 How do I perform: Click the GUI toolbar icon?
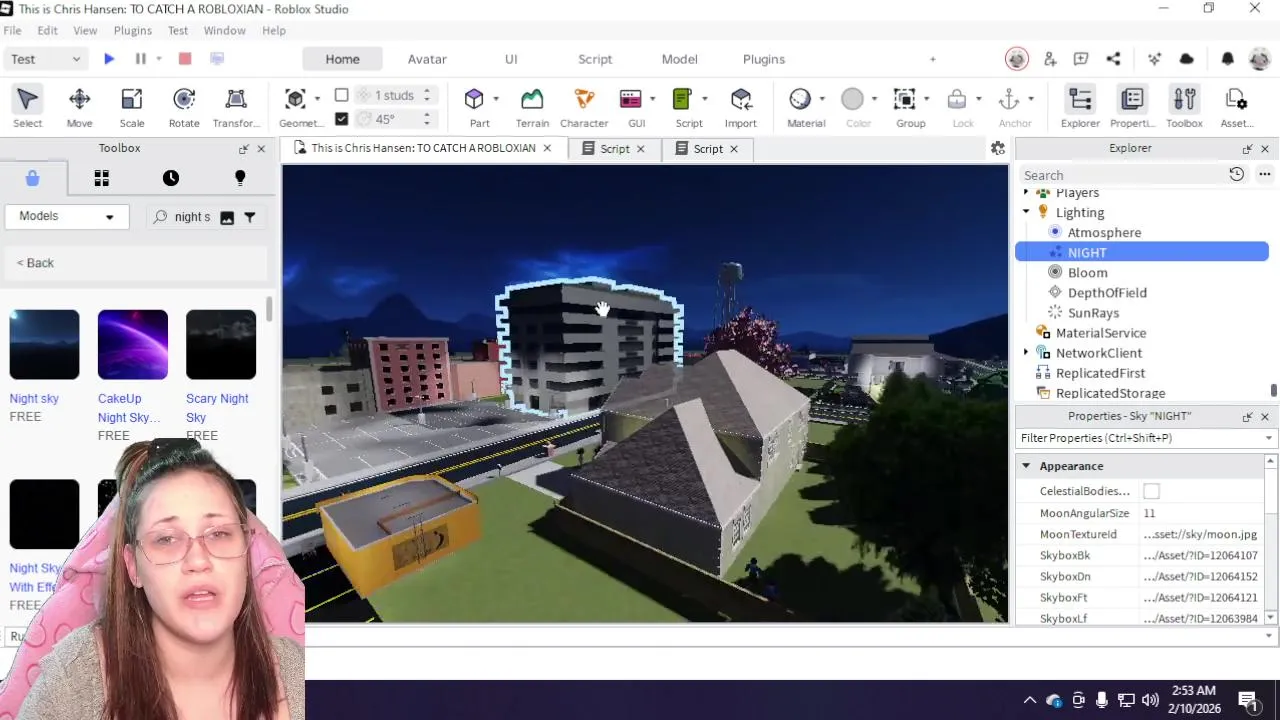(x=630, y=99)
